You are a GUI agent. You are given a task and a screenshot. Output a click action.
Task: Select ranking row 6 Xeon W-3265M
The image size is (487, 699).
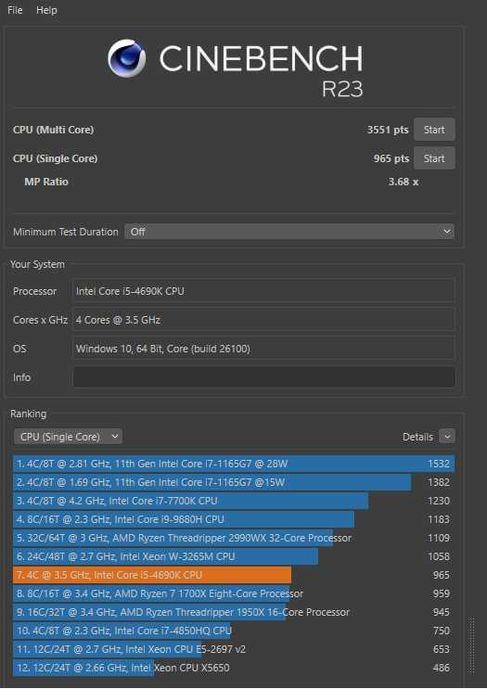(234, 556)
